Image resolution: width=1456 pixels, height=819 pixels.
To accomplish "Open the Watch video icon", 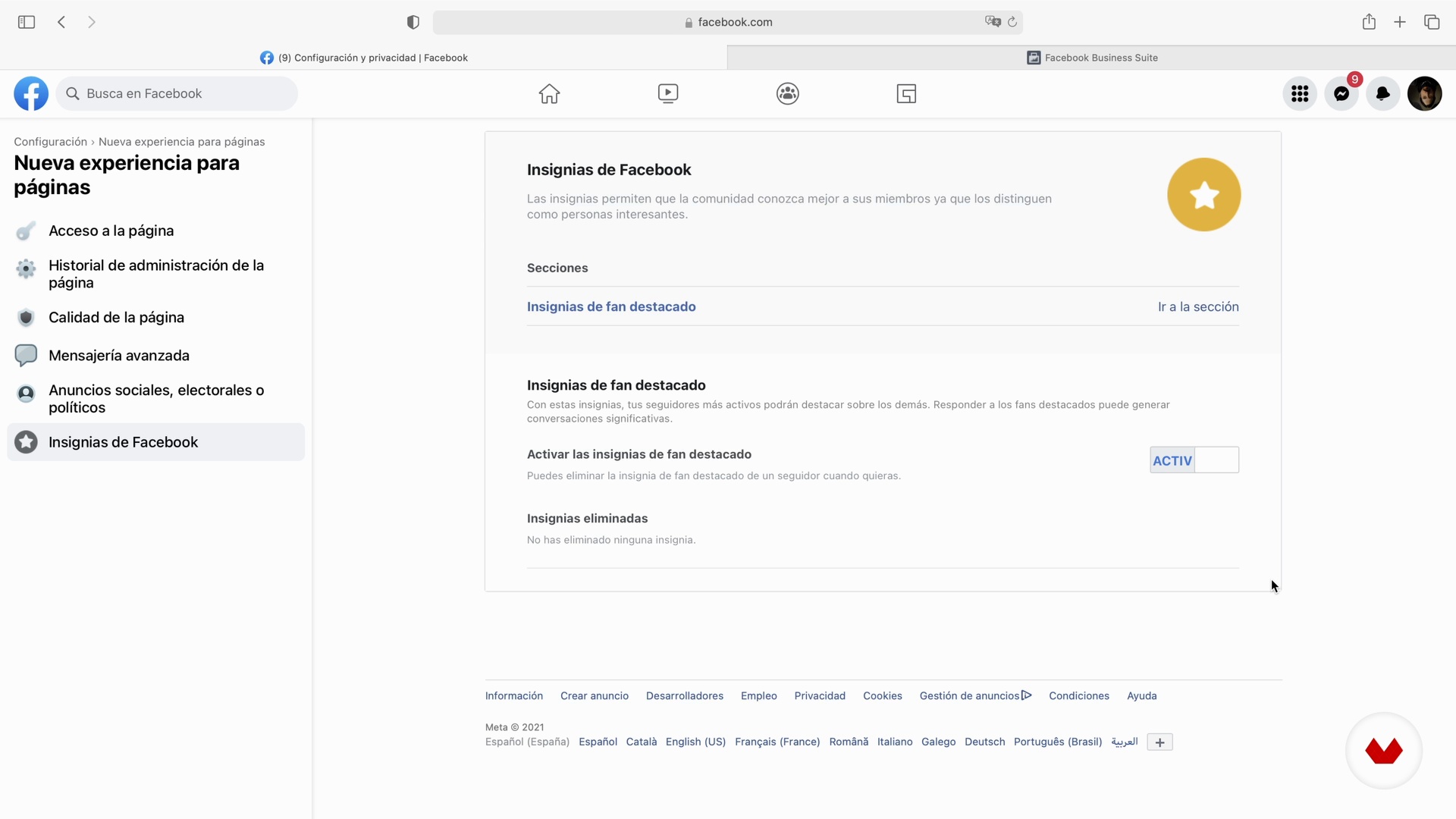I will tap(668, 93).
